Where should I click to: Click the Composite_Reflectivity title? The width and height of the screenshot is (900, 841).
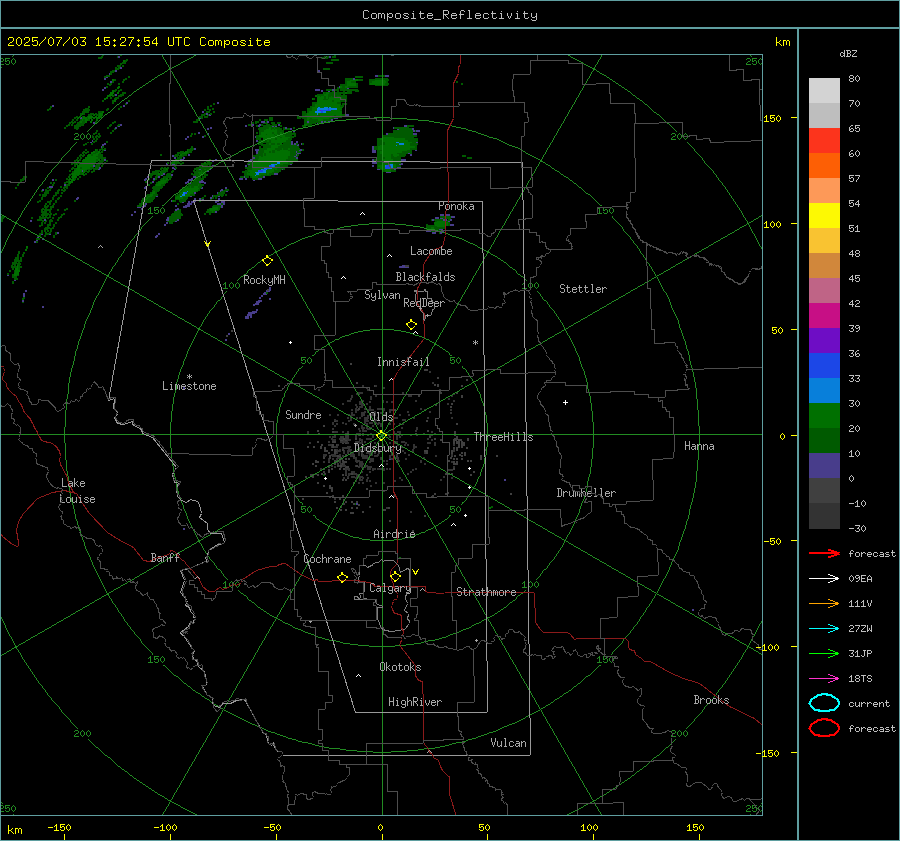pyautogui.click(x=449, y=15)
